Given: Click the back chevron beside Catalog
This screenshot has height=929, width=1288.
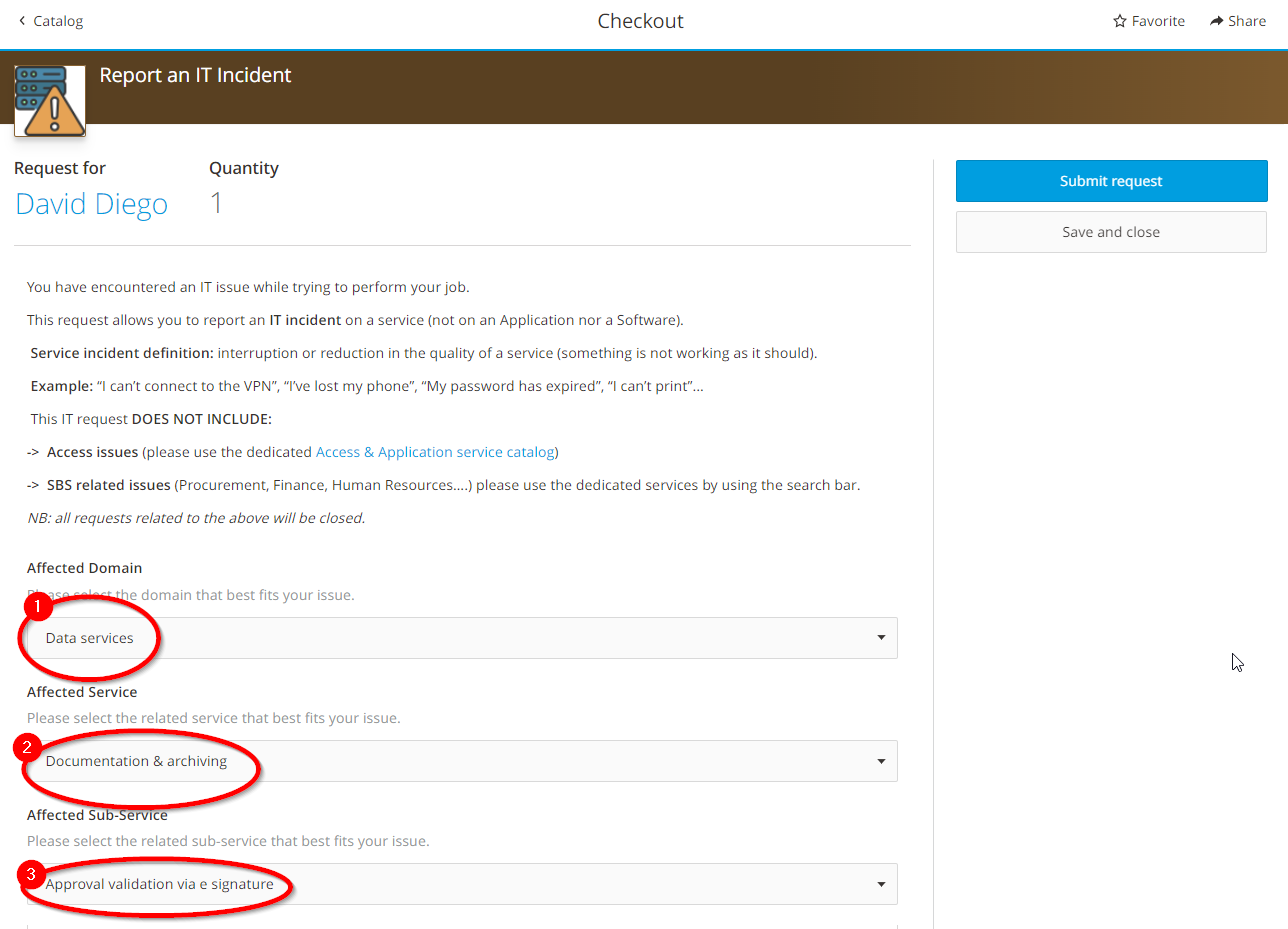Looking at the screenshot, I should 22,21.
